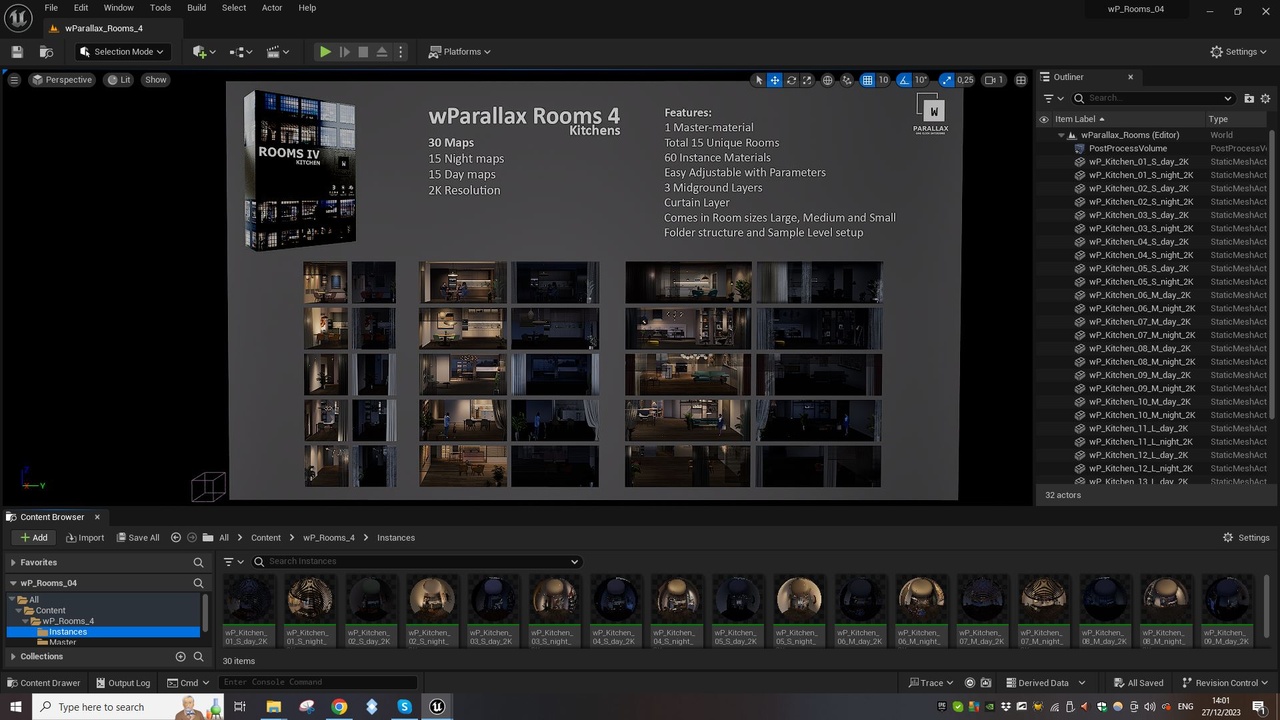Open the Content Browser asset filter menu
Image resolution: width=1280 pixels, height=720 pixels.
234,562
